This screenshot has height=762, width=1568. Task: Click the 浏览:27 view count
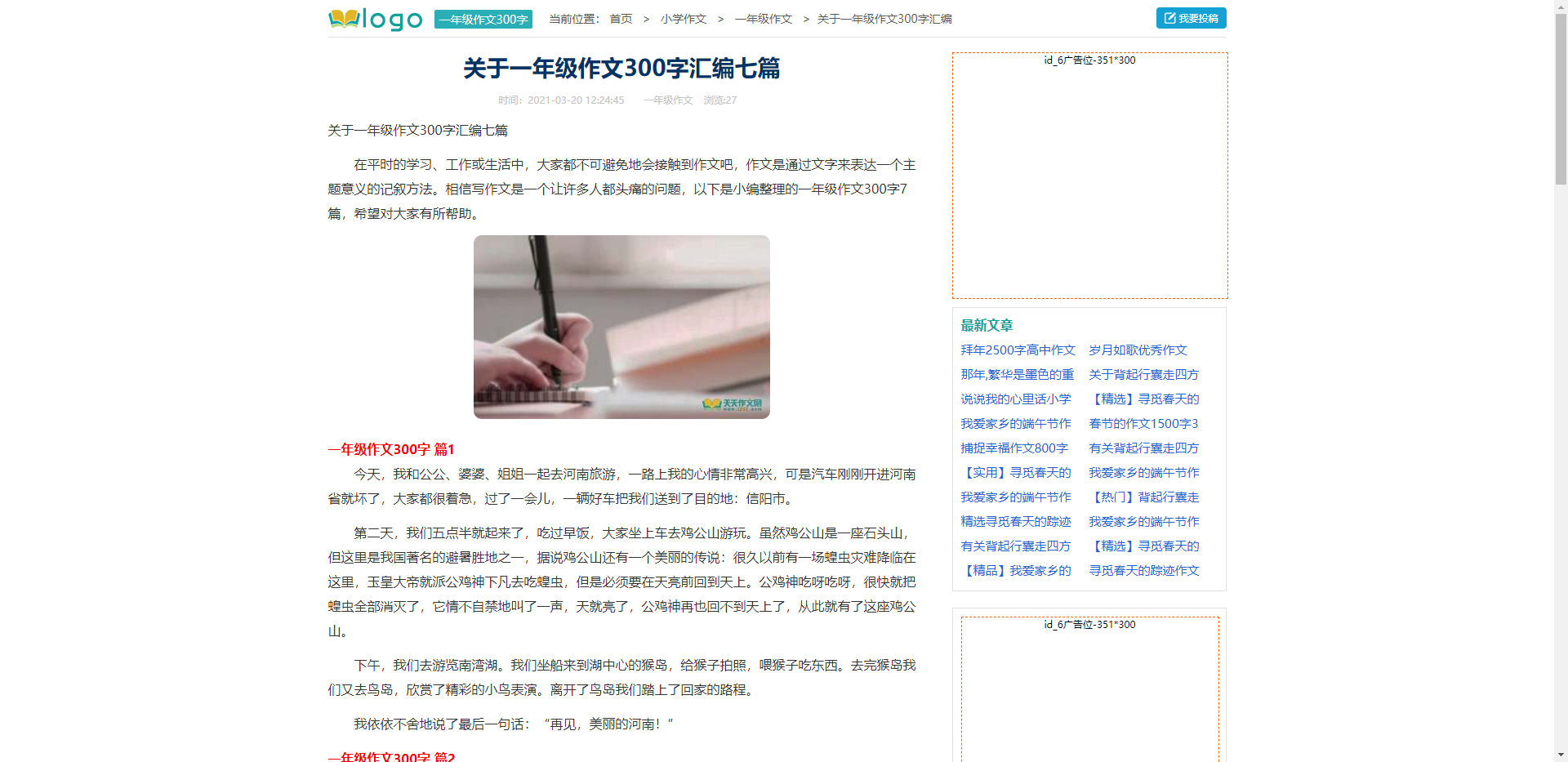coord(720,100)
